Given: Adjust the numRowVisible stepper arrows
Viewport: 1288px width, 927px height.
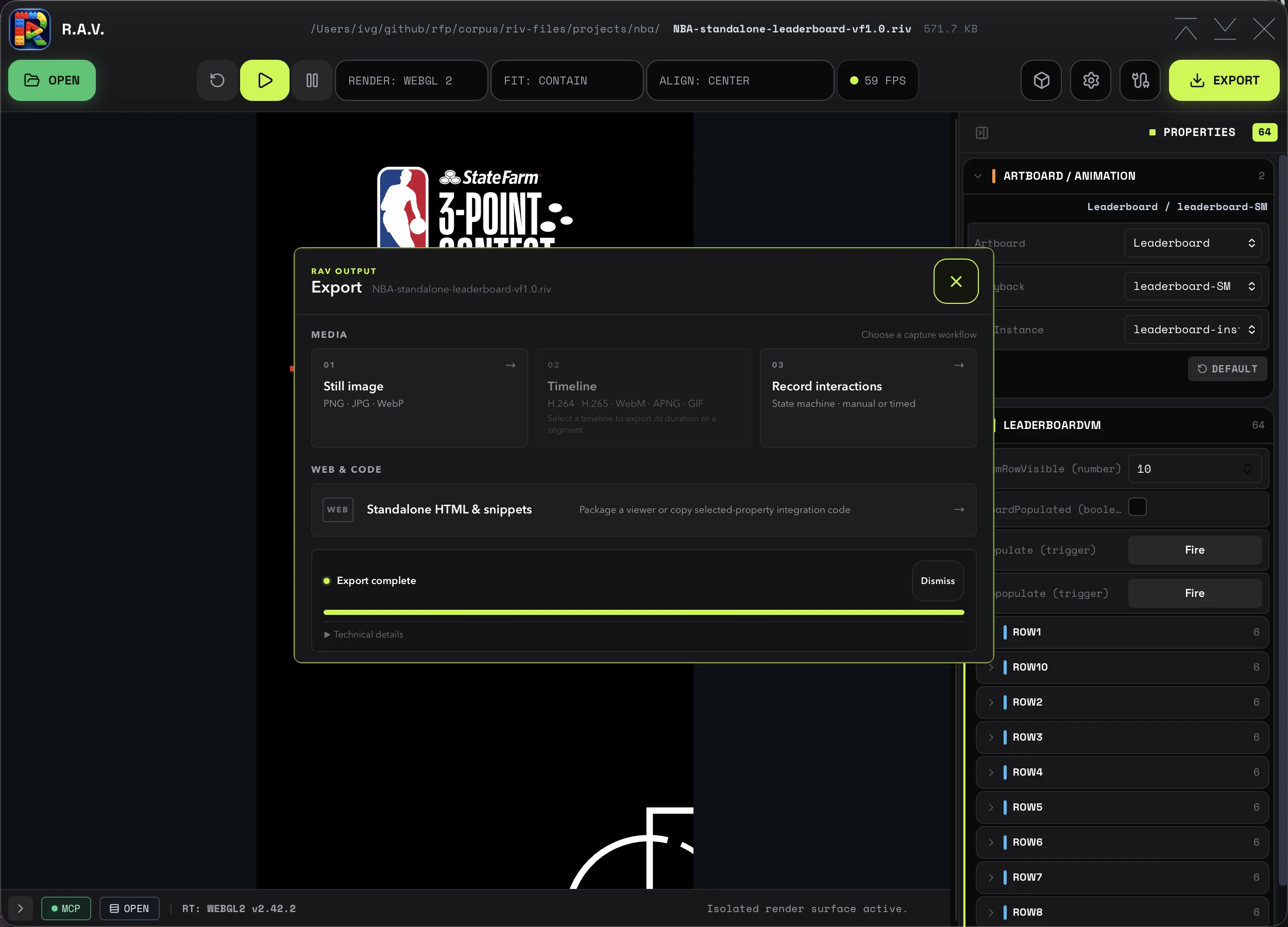Looking at the screenshot, I should pos(1247,469).
